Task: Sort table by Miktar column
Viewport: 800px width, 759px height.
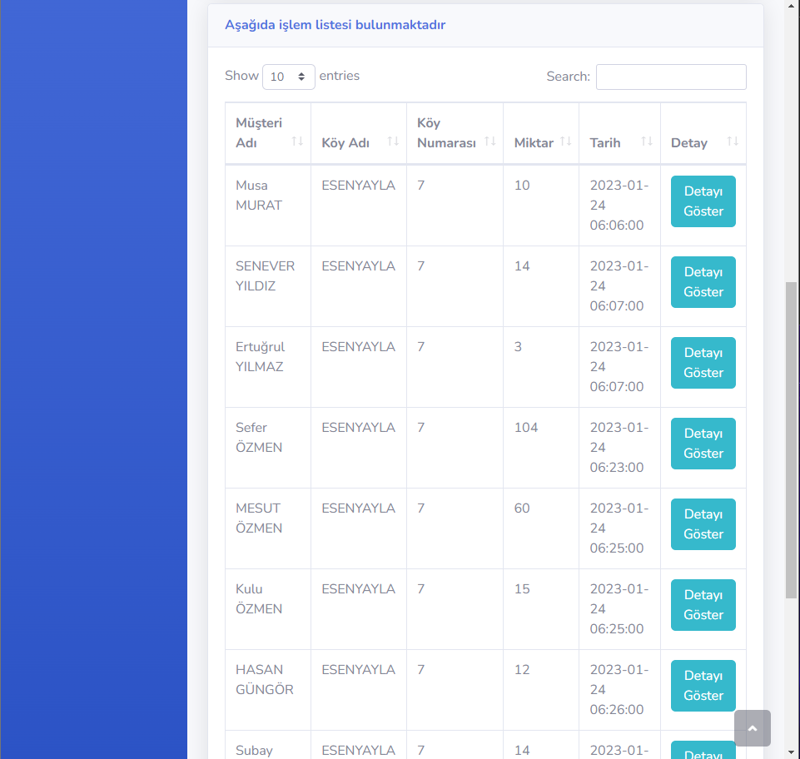Action: (566, 142)
